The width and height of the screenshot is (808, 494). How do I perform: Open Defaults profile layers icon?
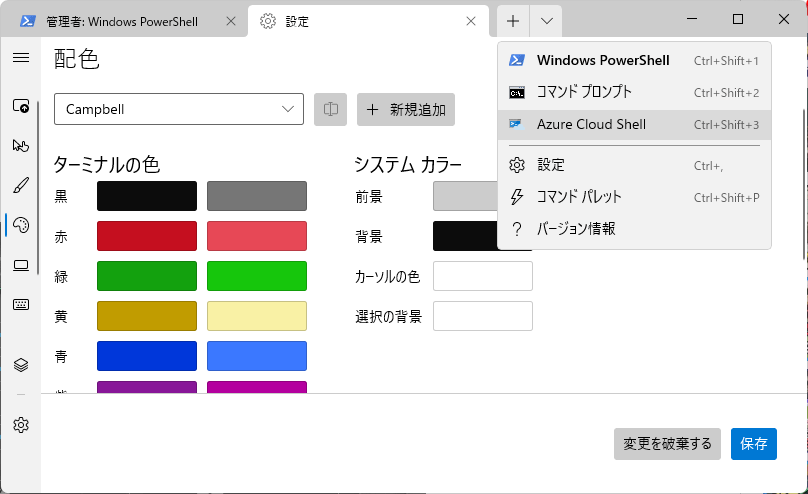coord(21,365)
